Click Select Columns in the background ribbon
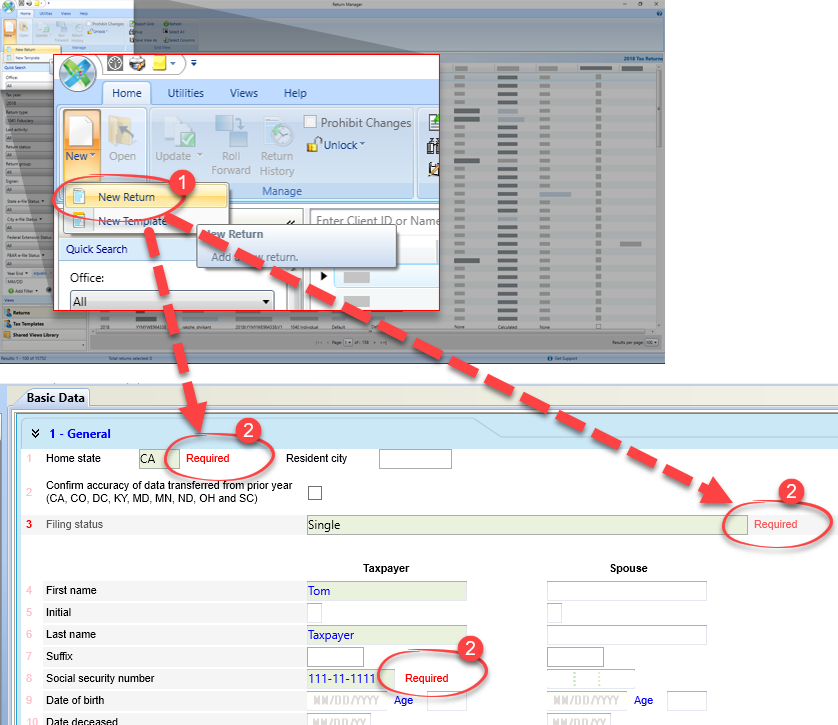Image resolution: width=838 pixels, height=725 pixels. point(179,40)
